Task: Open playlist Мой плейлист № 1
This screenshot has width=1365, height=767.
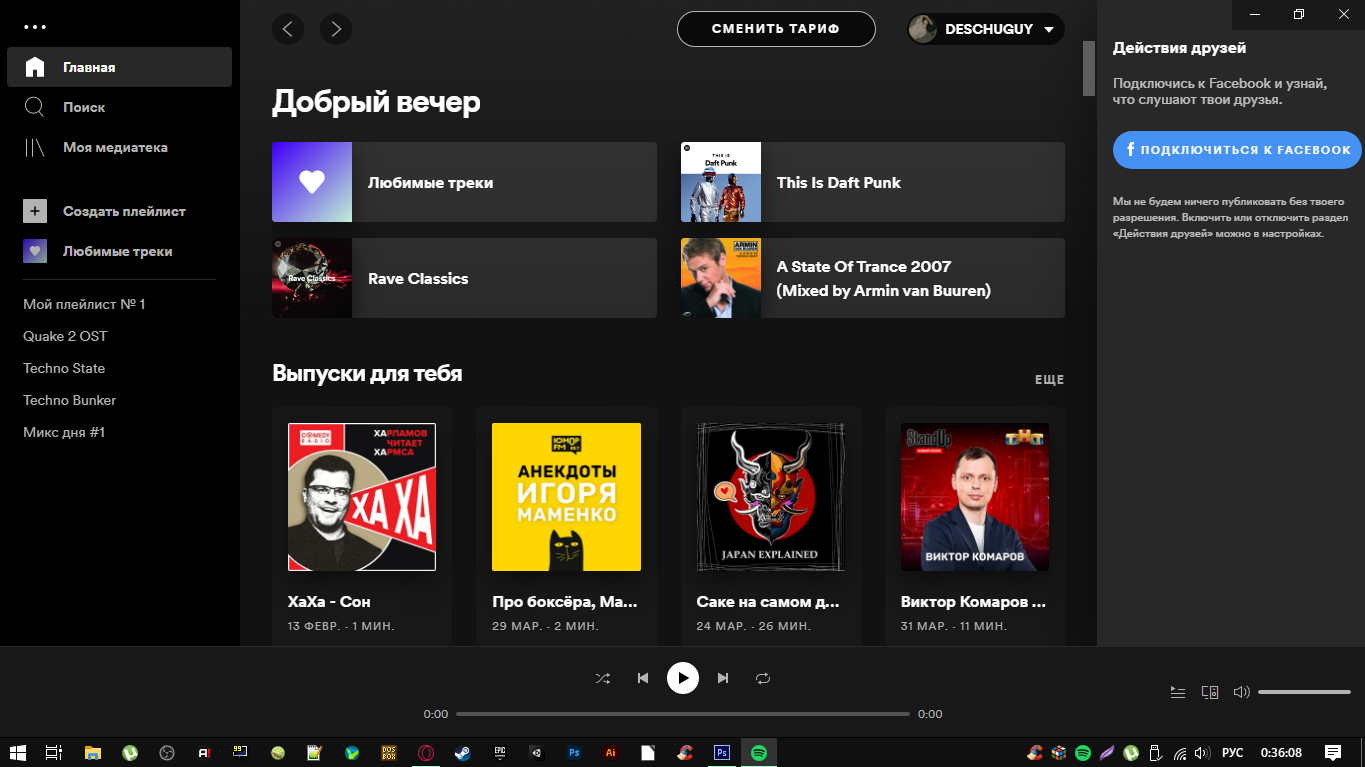Action: [84, 304]
